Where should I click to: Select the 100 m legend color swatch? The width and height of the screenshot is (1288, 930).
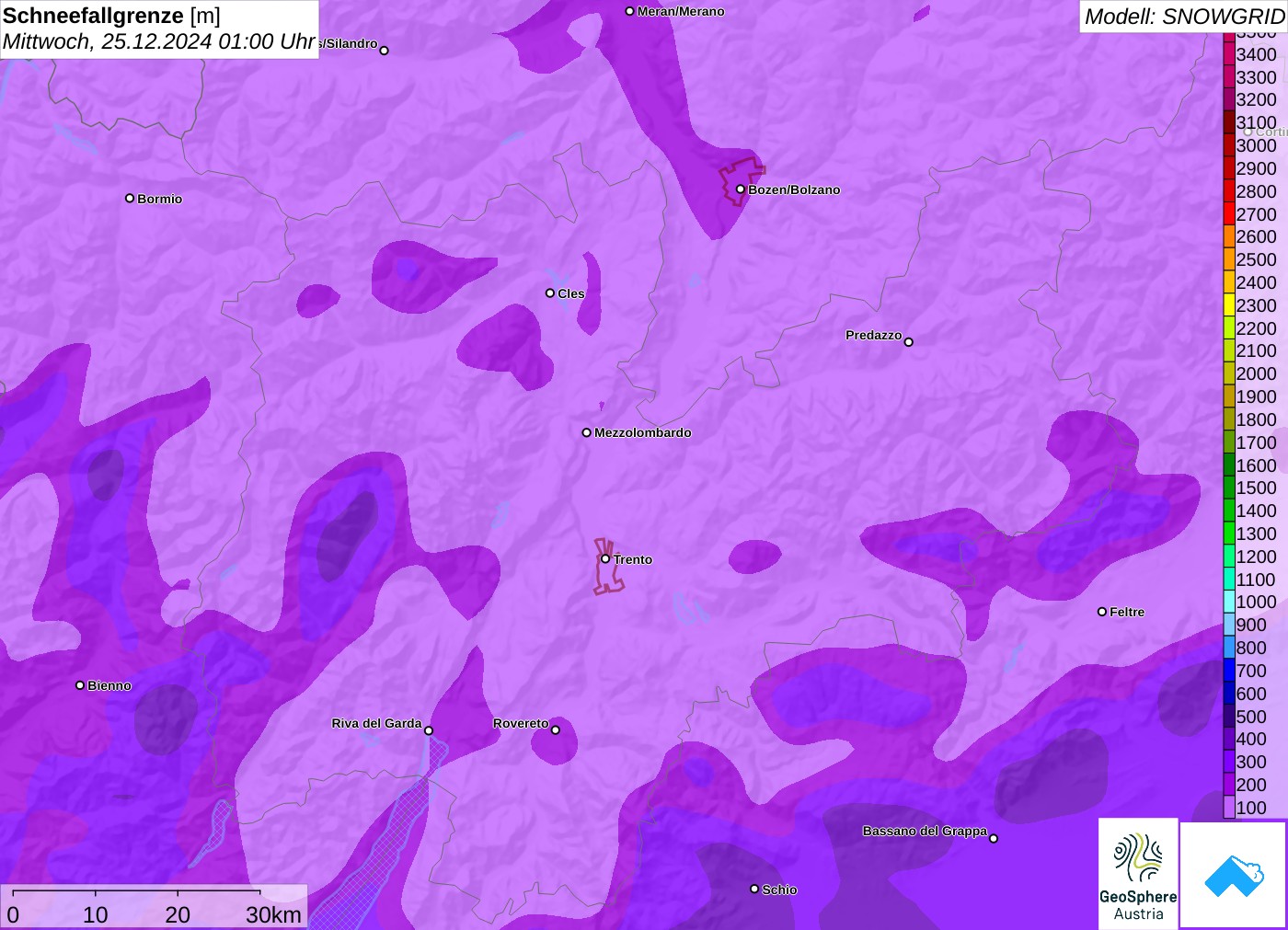click(1229, 808)
